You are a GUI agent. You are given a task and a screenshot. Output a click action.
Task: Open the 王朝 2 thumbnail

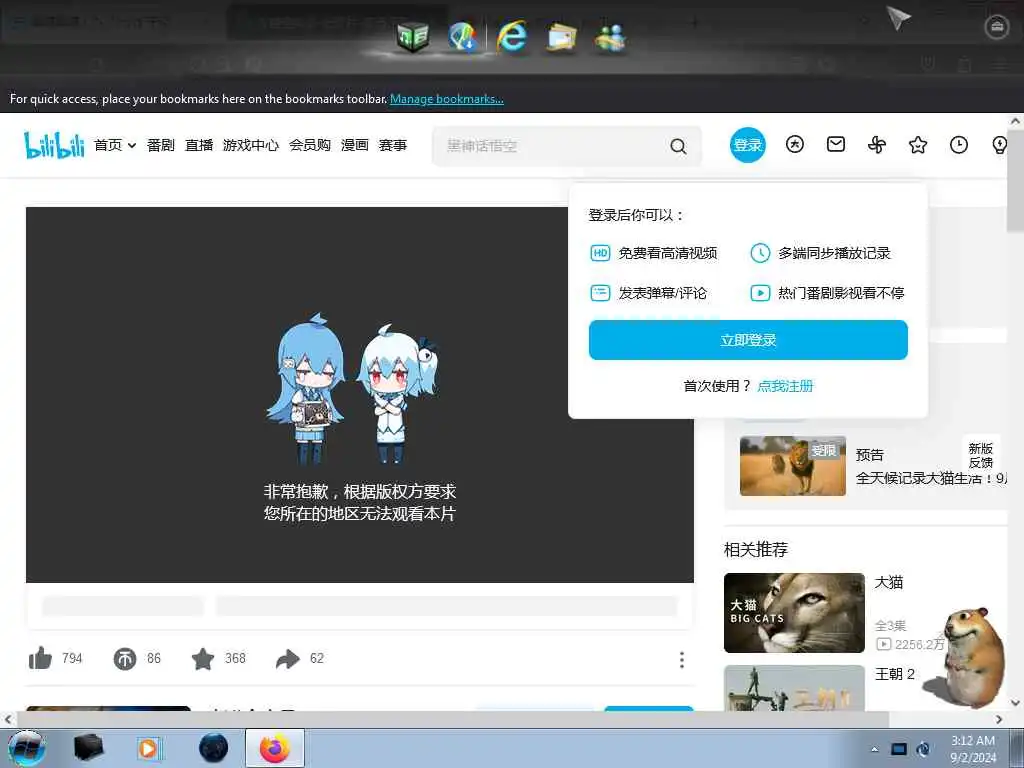click(x=794, y=688)
